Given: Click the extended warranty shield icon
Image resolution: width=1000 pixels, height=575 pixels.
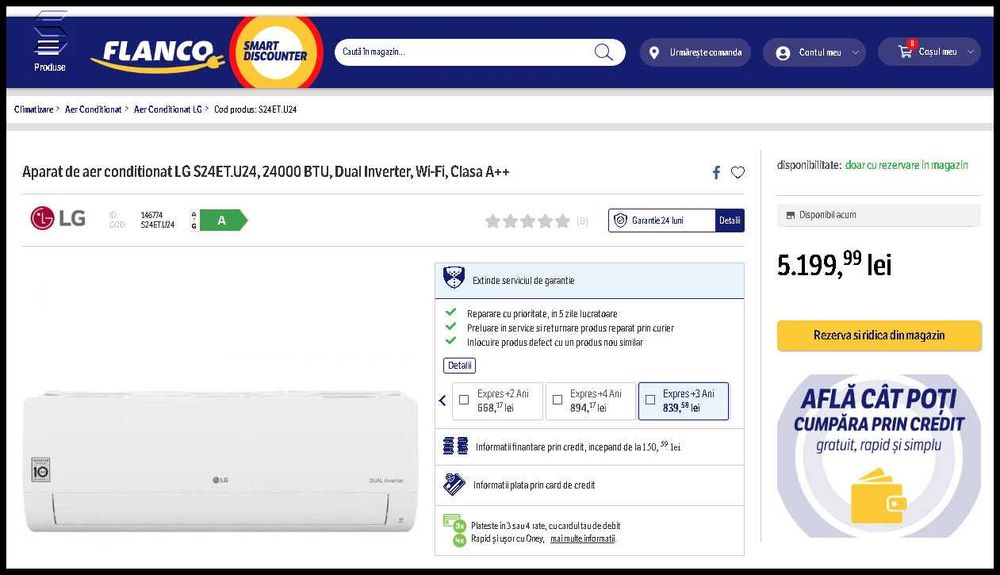Looking at the screenshot, I should [454, 279].
